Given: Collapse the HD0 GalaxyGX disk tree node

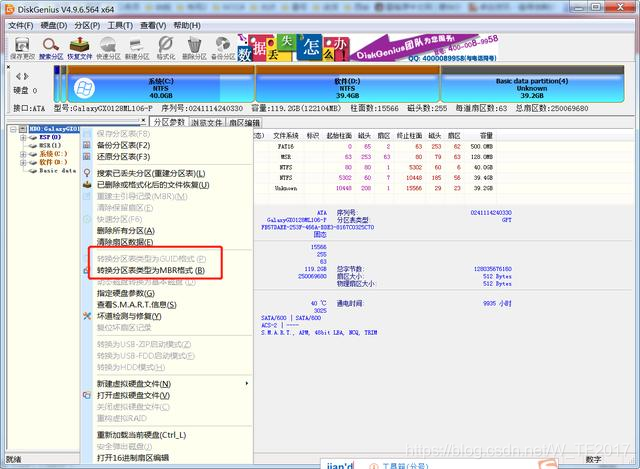Looking at the screenshot, I should [13, 129].
